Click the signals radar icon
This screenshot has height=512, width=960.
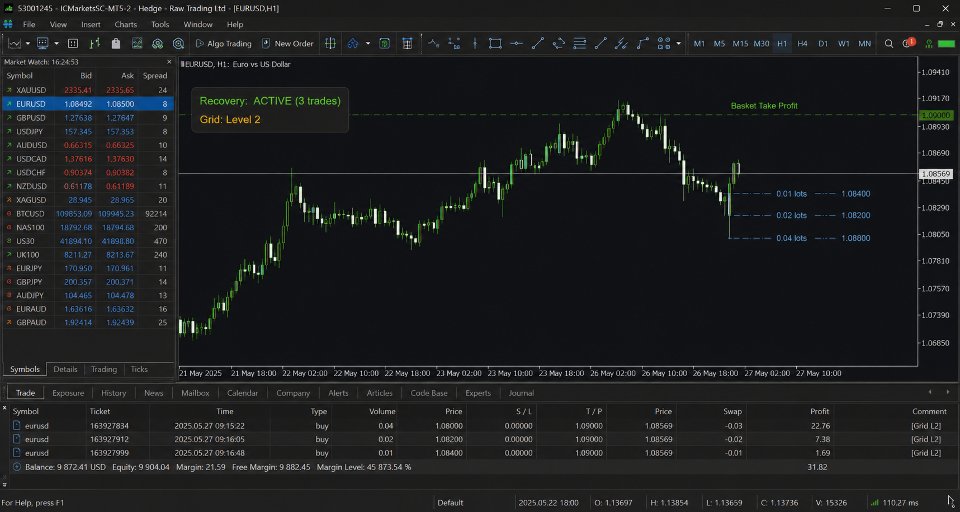tap(178, 43)
